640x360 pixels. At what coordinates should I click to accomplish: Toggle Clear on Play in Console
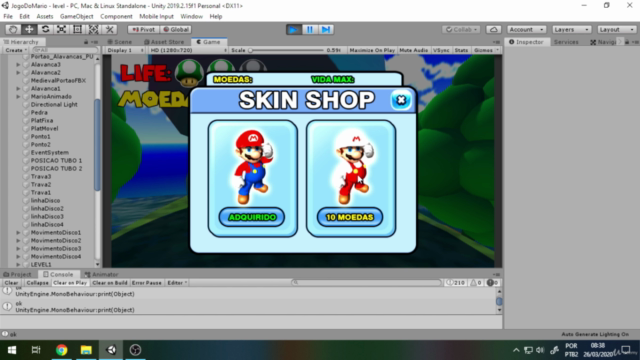(70, 282)
